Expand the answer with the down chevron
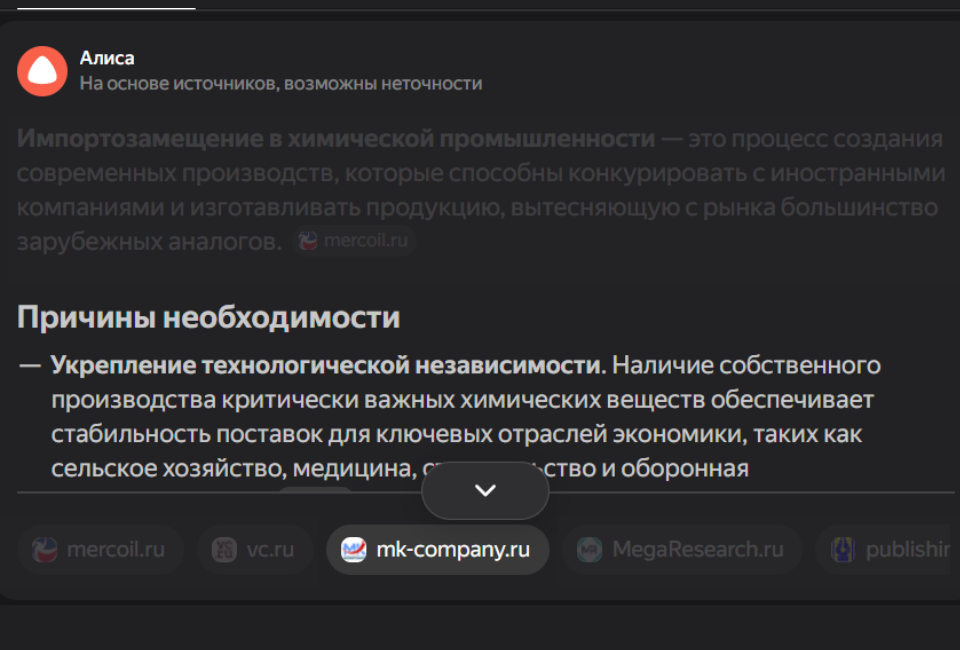 [485, 490]
